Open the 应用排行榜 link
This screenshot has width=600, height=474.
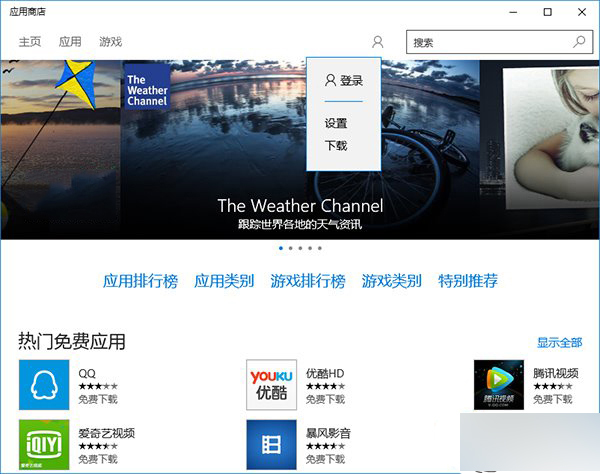pos(140,281)
